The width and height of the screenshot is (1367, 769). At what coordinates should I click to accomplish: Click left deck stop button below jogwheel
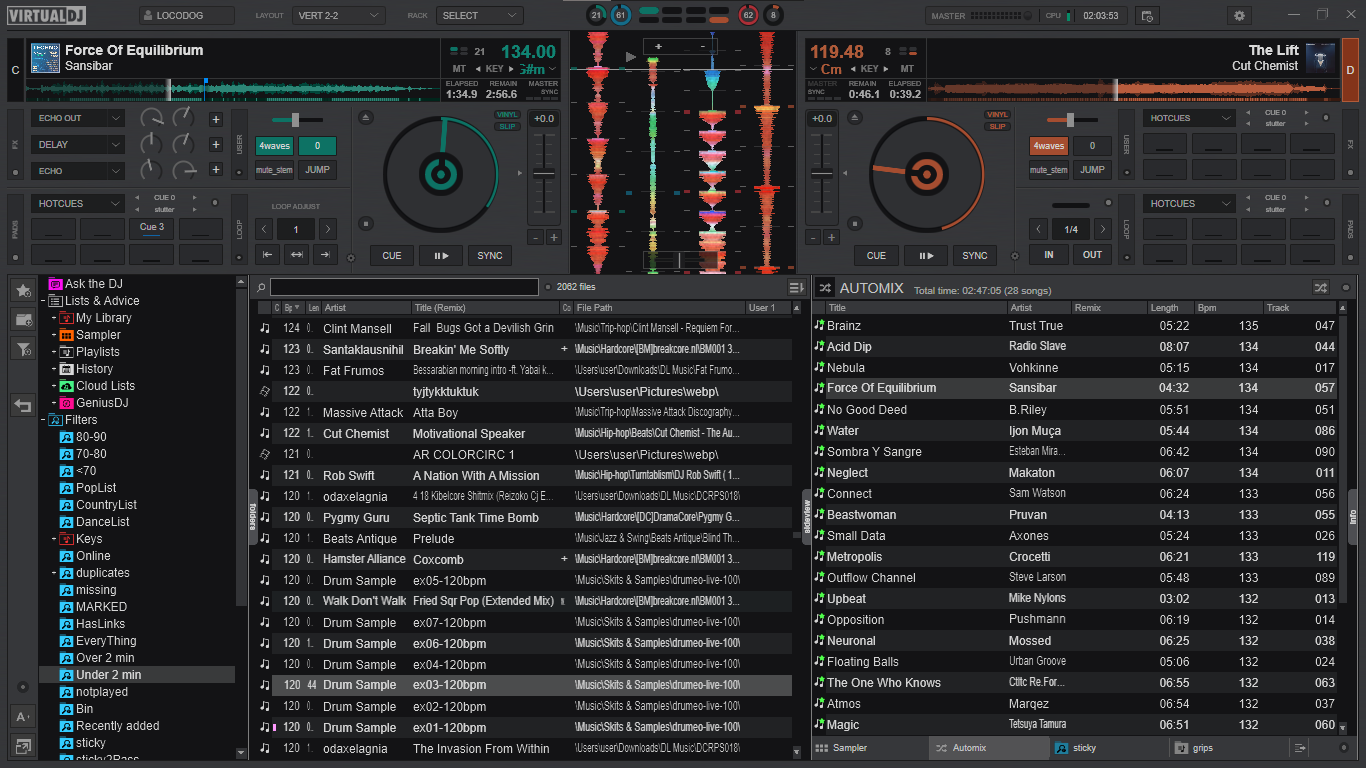coord(366,224)
